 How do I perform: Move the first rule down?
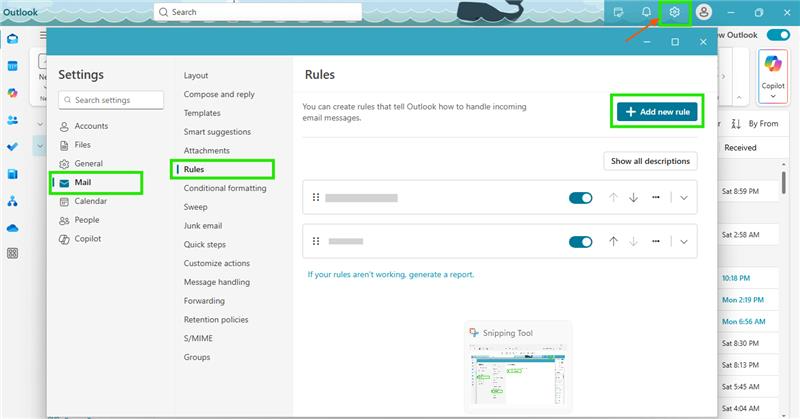633,198
